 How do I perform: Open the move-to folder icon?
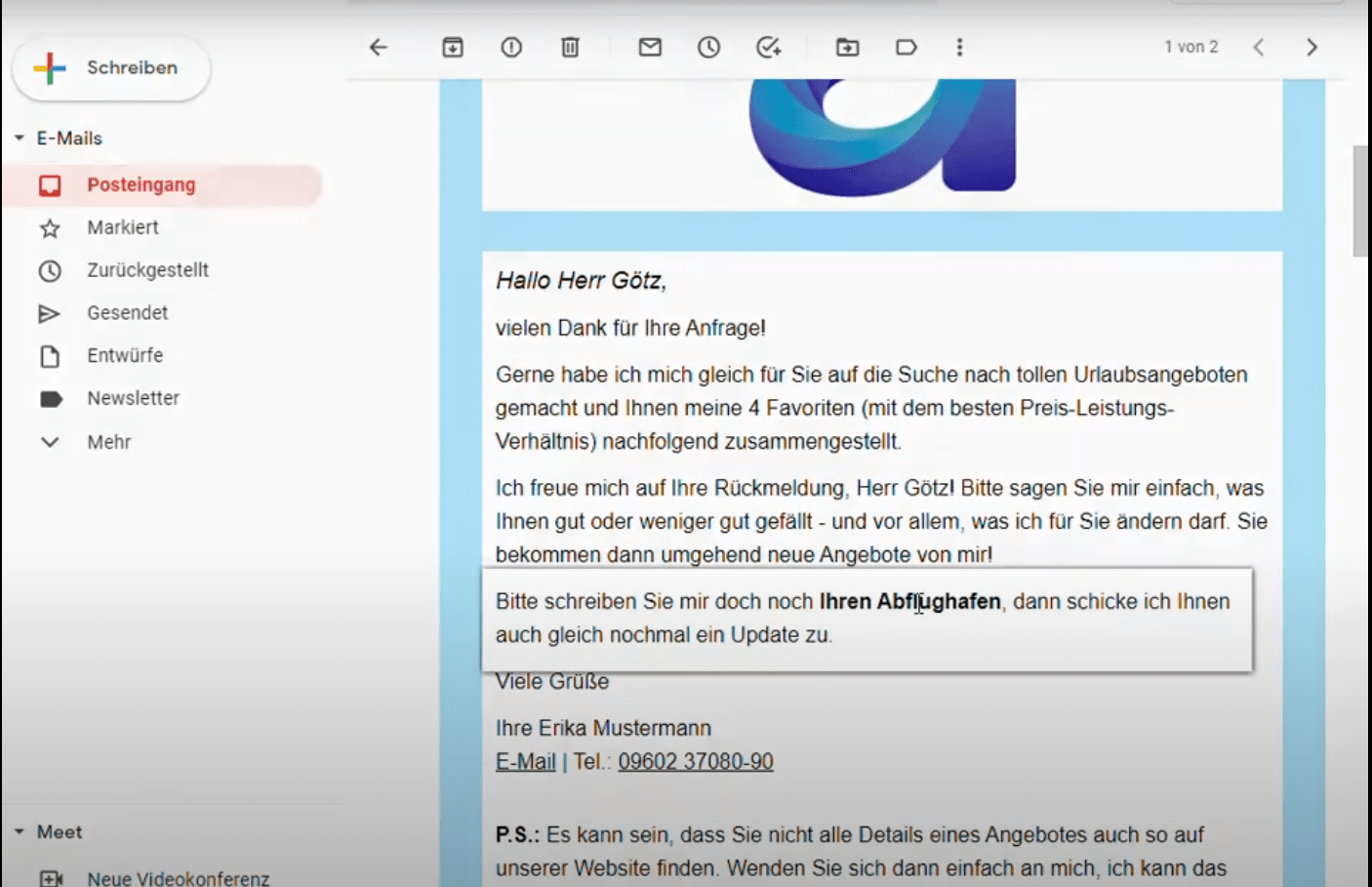tap(847, 47)
